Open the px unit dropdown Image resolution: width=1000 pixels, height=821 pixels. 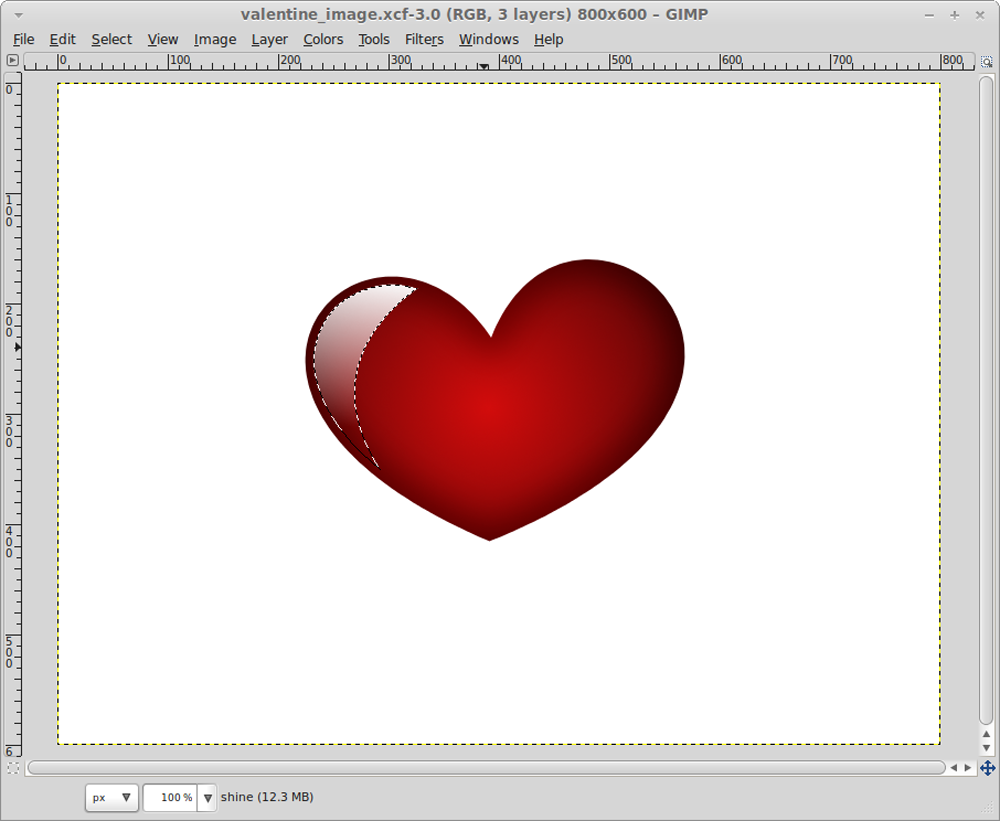[110, 797]
